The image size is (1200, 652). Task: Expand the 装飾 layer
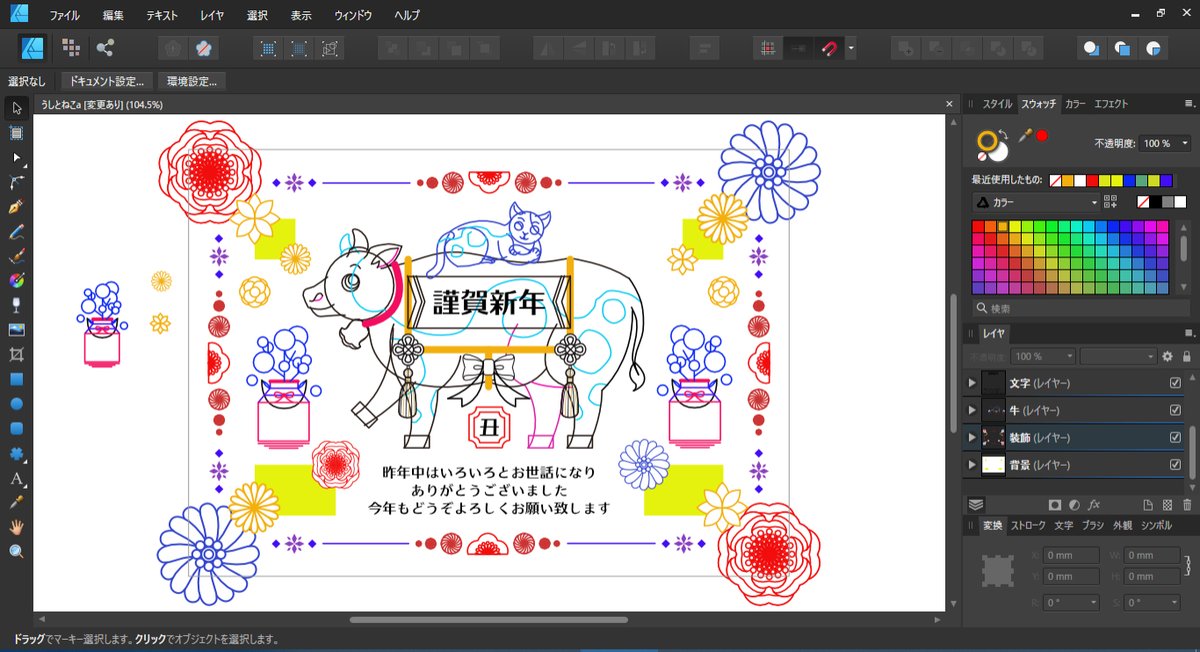click(971, 438)
